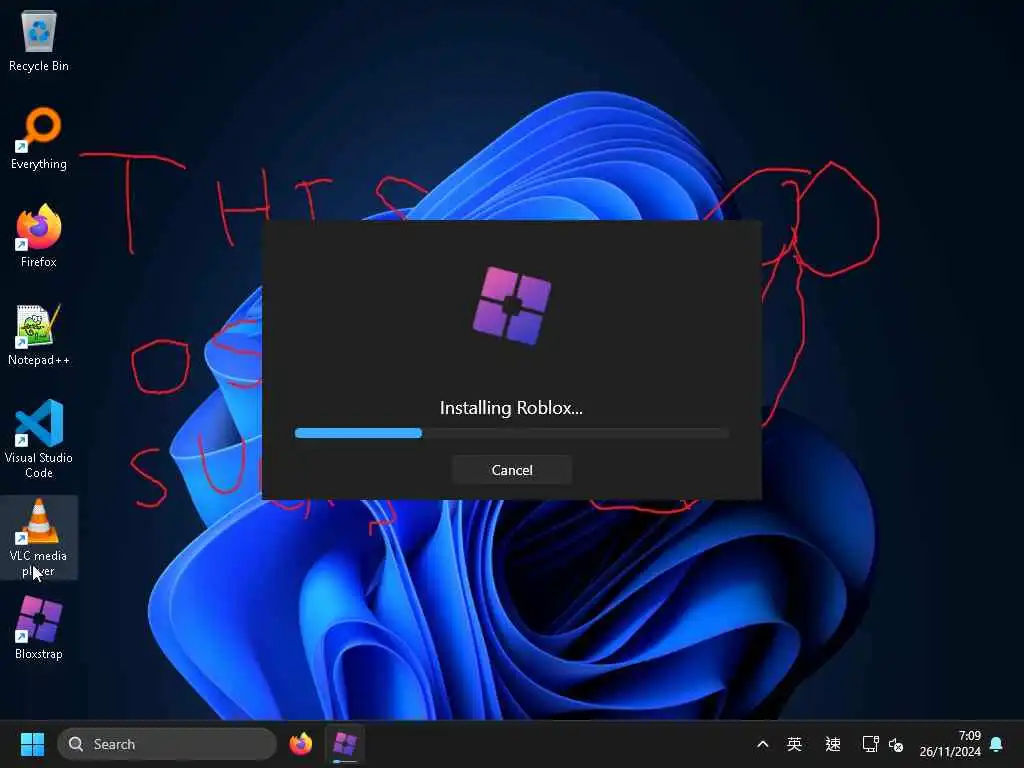Screen dimensions: 1024x768
Task: Open the clock showing 7:09
Action: (950, 744)
